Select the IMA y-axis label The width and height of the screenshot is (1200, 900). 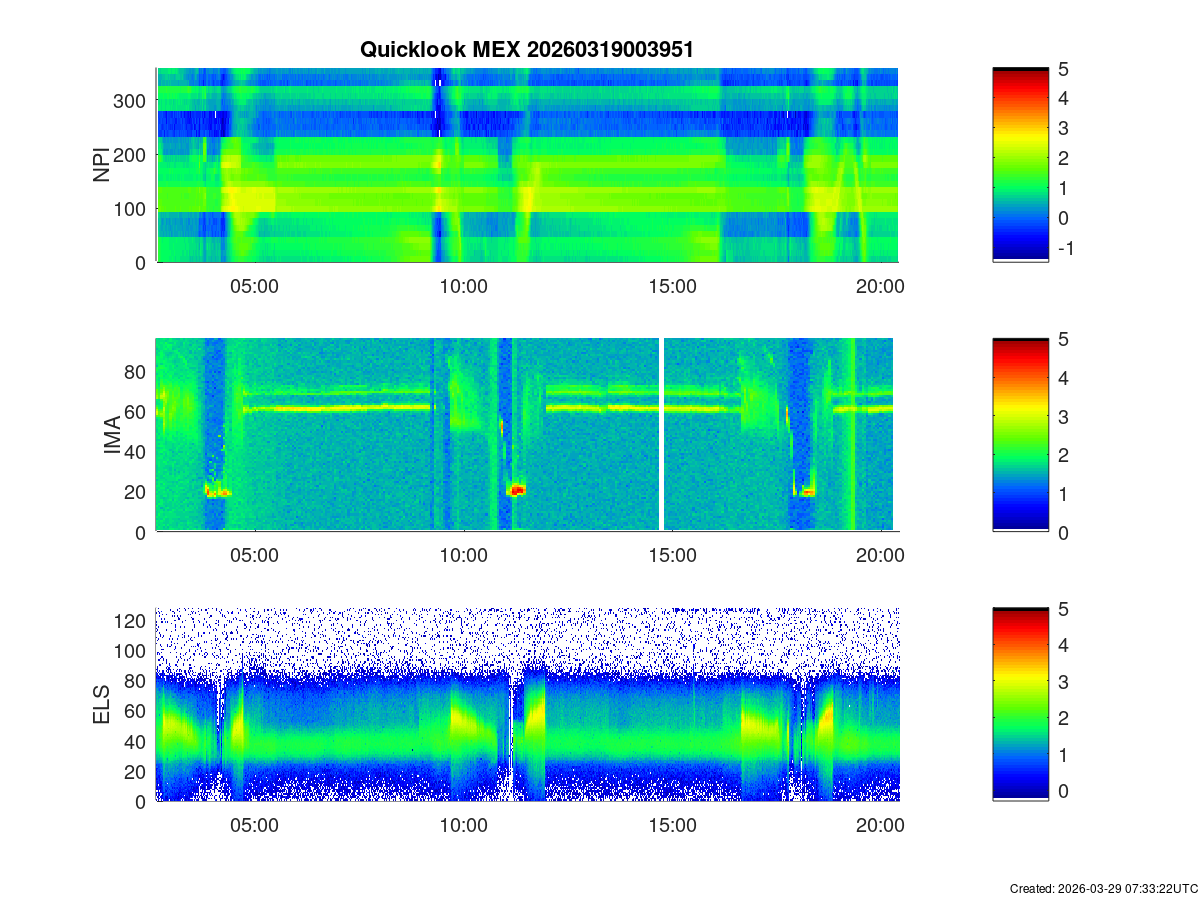click(112, 436)
